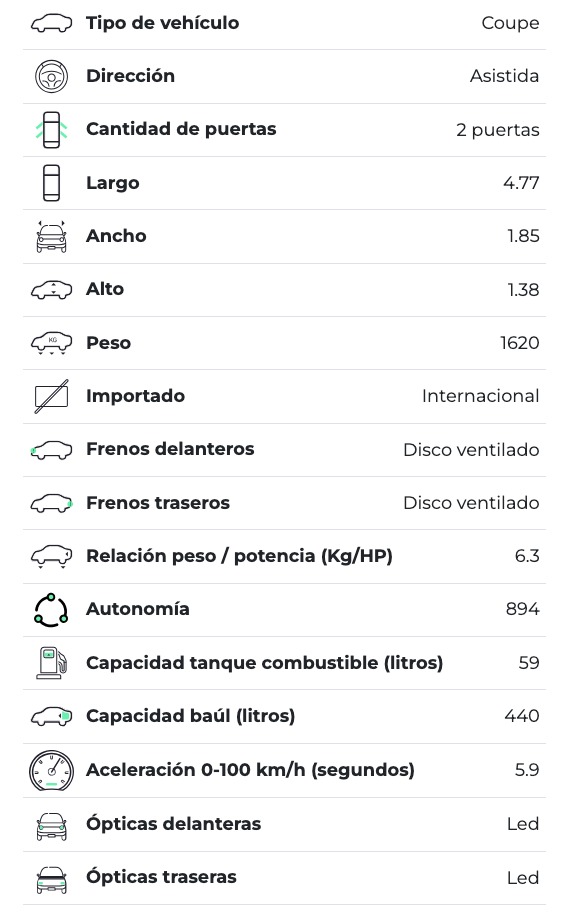Click the car doors icon for Cantidad de puertas
Image resolution: width=562 pixels, height=918 pixels.
click(52, 129)
